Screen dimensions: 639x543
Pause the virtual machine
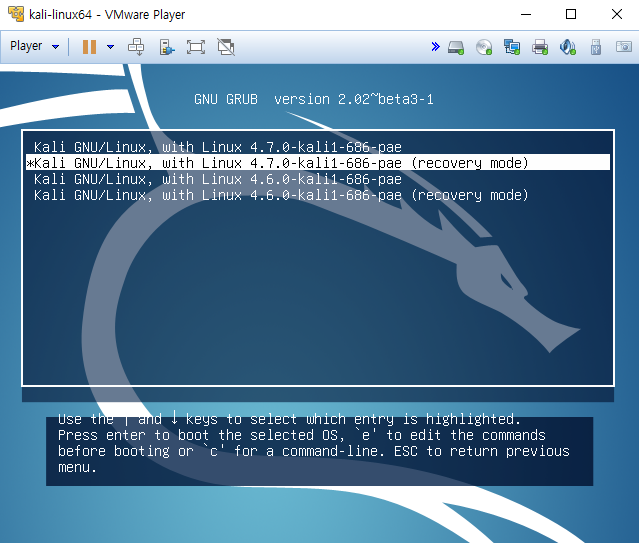coord(89,46)
